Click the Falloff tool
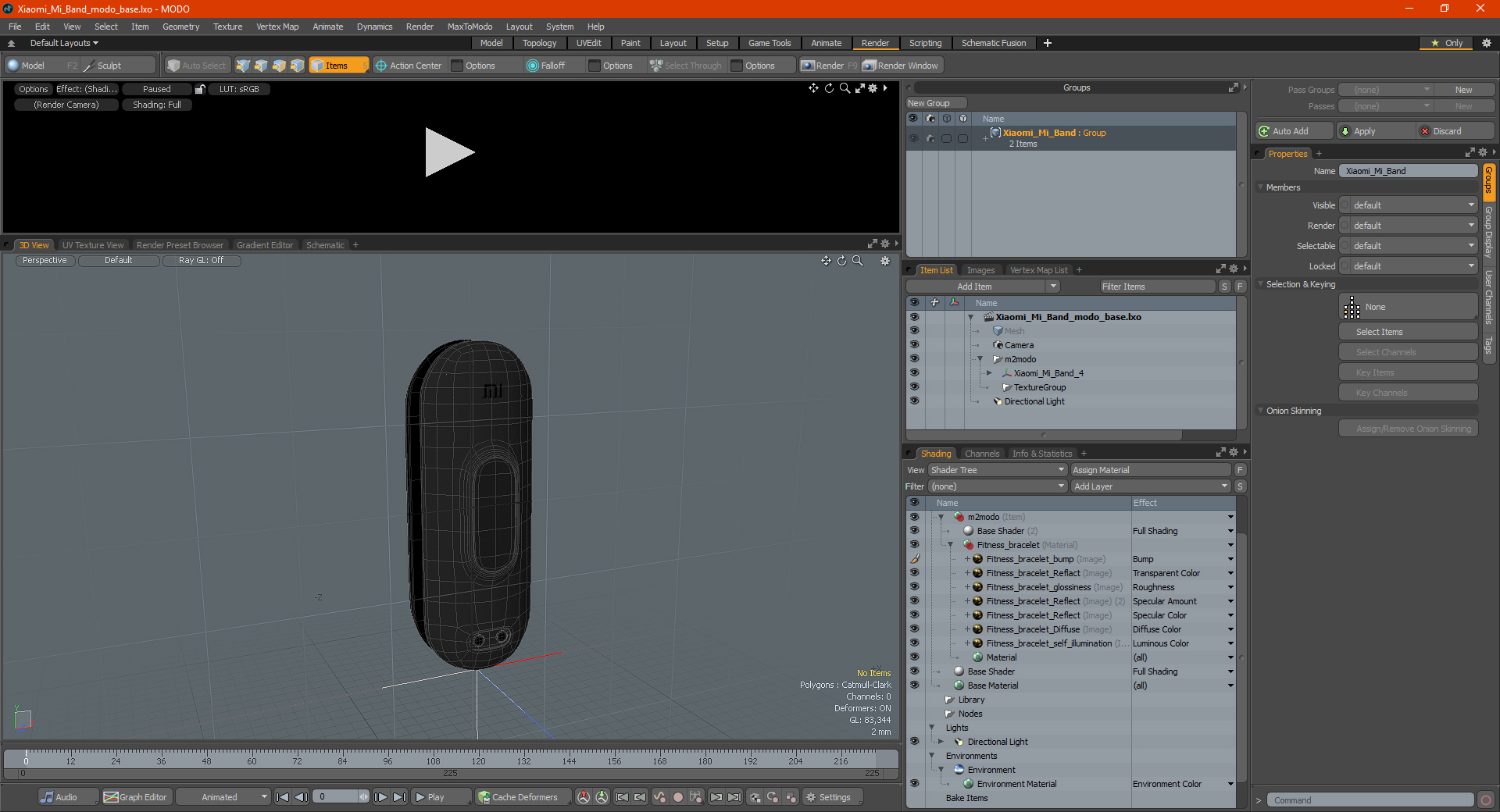 tap(552, 66)
